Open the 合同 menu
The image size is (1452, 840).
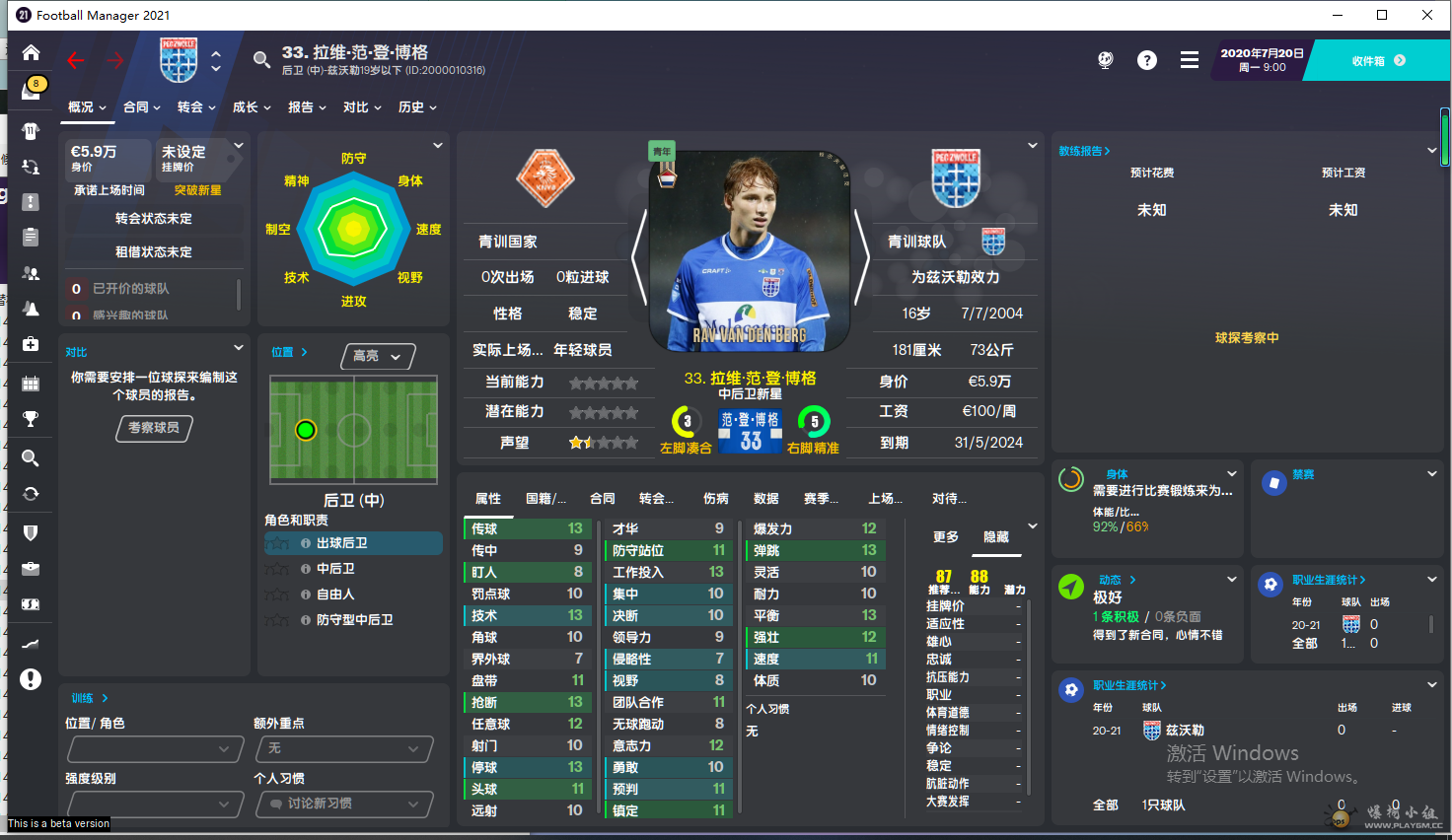tap(141, 107)
